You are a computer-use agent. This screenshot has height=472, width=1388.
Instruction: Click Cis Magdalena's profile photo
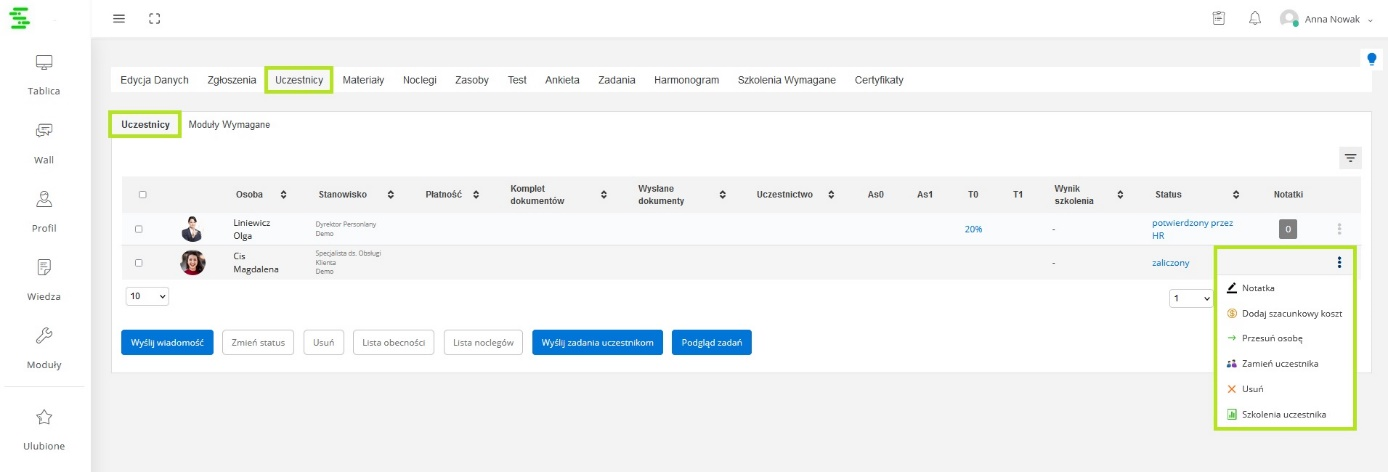192,263
